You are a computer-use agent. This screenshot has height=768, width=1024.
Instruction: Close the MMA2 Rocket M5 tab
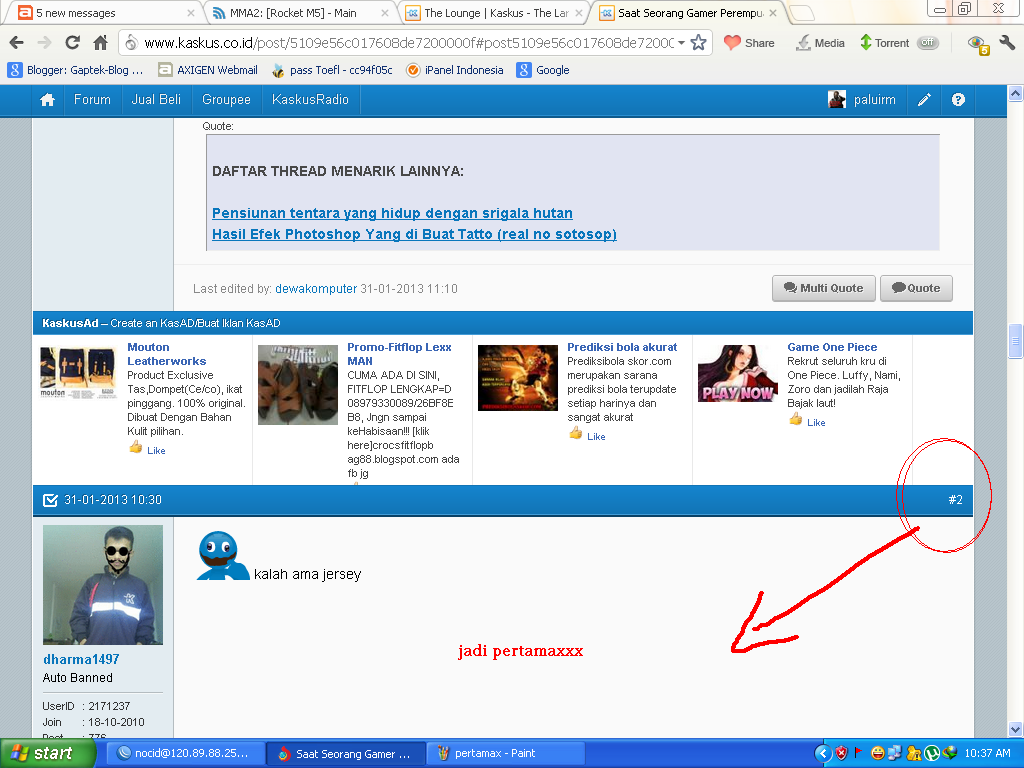pos(385,12)
